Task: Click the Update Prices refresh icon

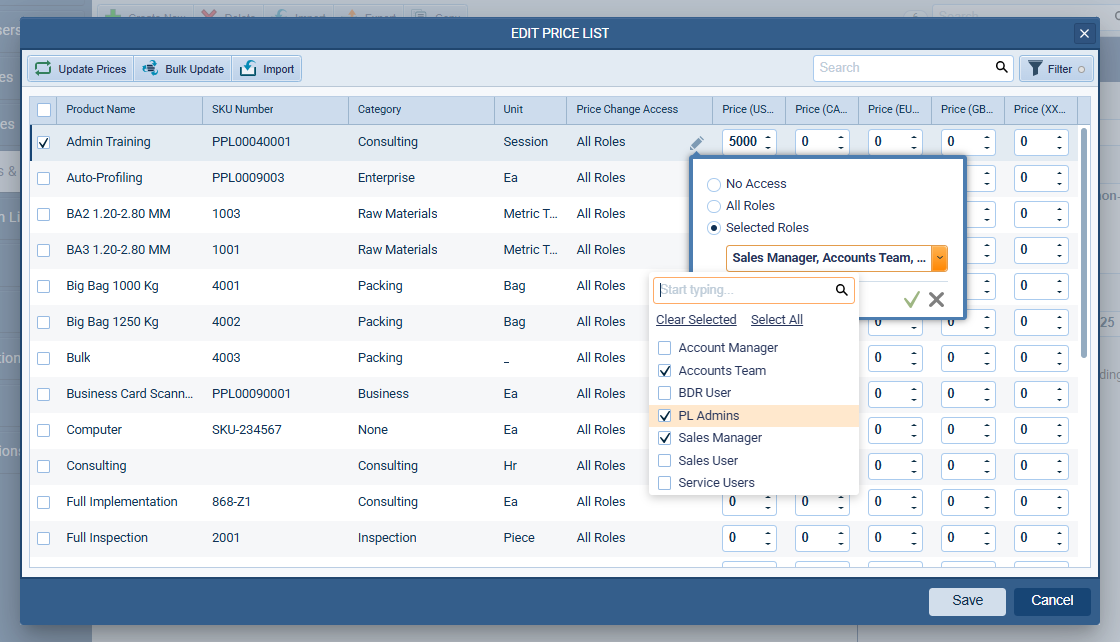Action: coord(43,69)
